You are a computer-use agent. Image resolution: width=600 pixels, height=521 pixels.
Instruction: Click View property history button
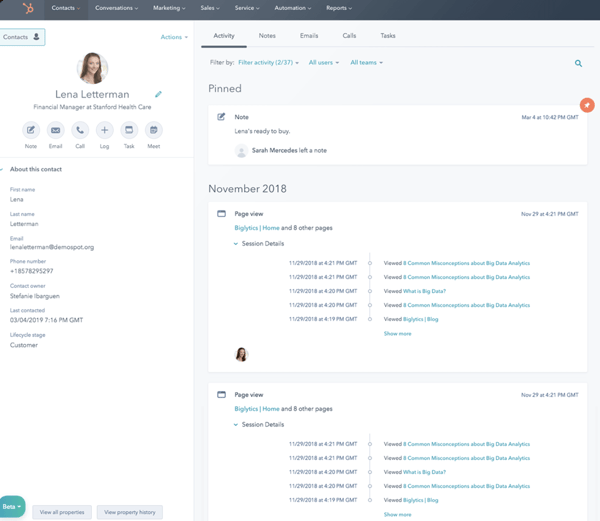(x=130, y=512)
